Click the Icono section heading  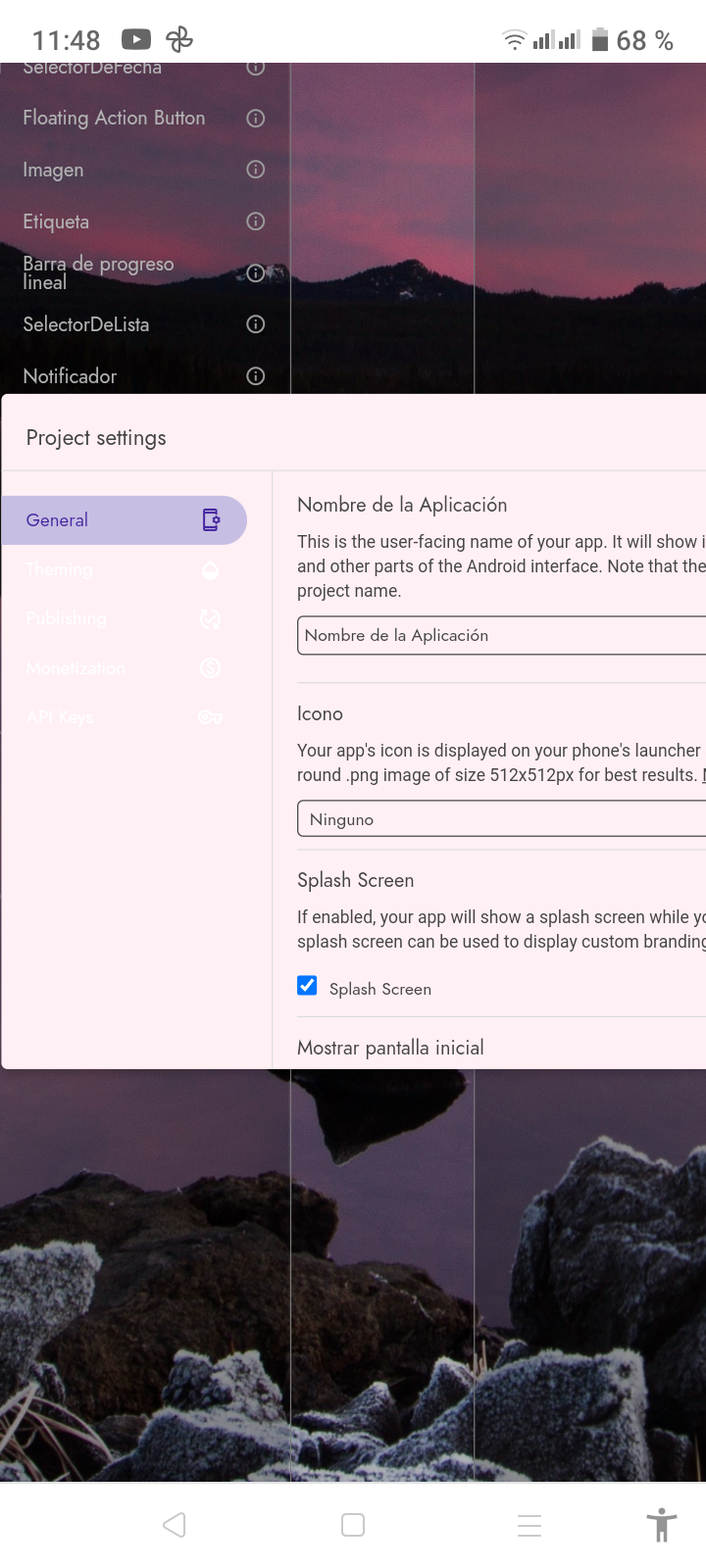click(320, 713)
